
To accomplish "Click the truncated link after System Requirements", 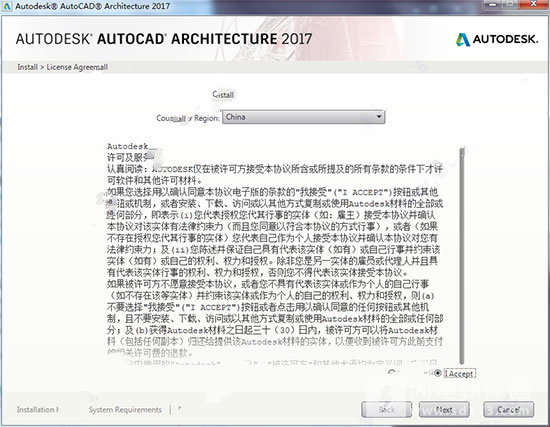I will (x=180, y=409).
